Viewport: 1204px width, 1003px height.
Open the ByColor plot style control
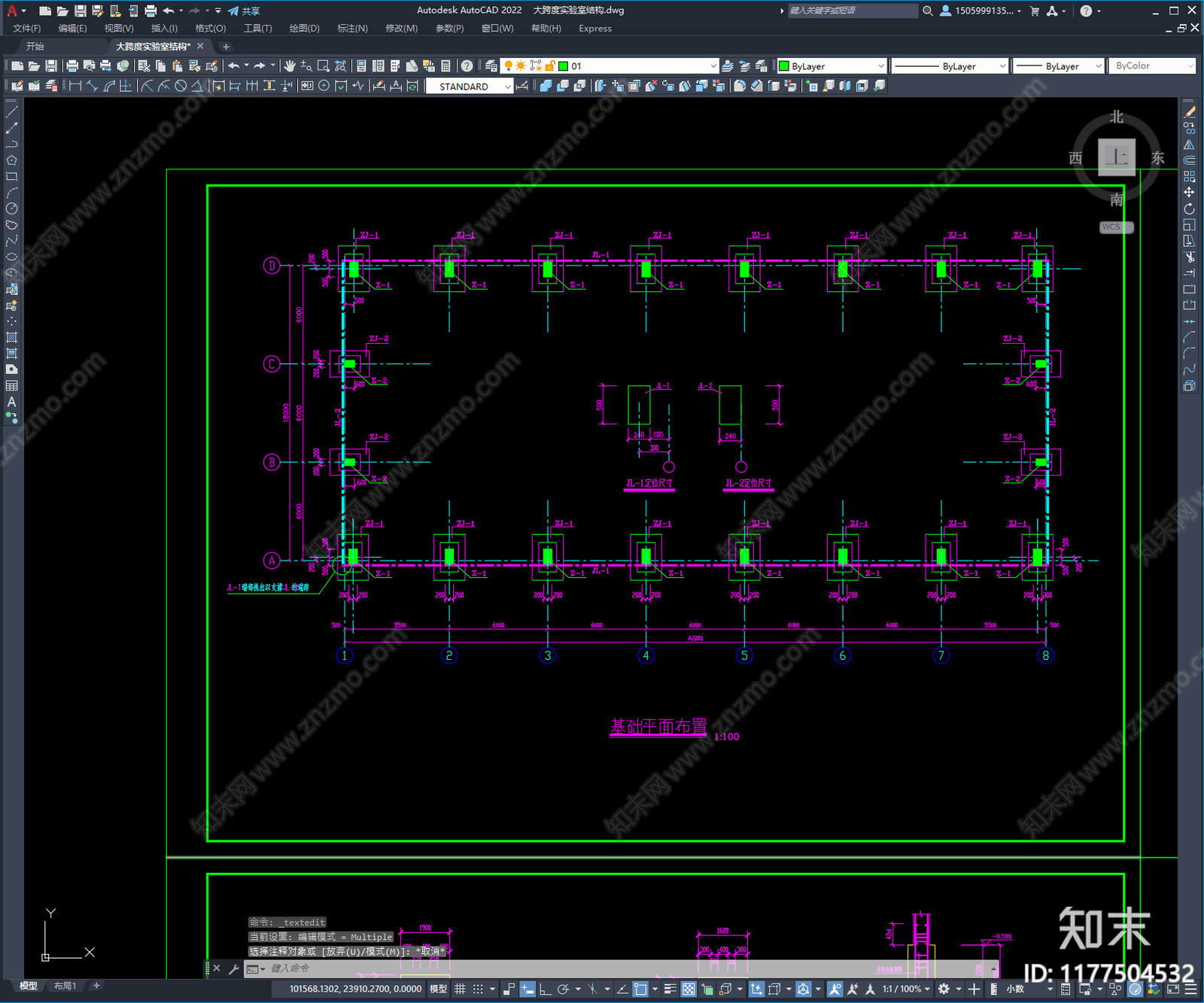pos(1152,66)
